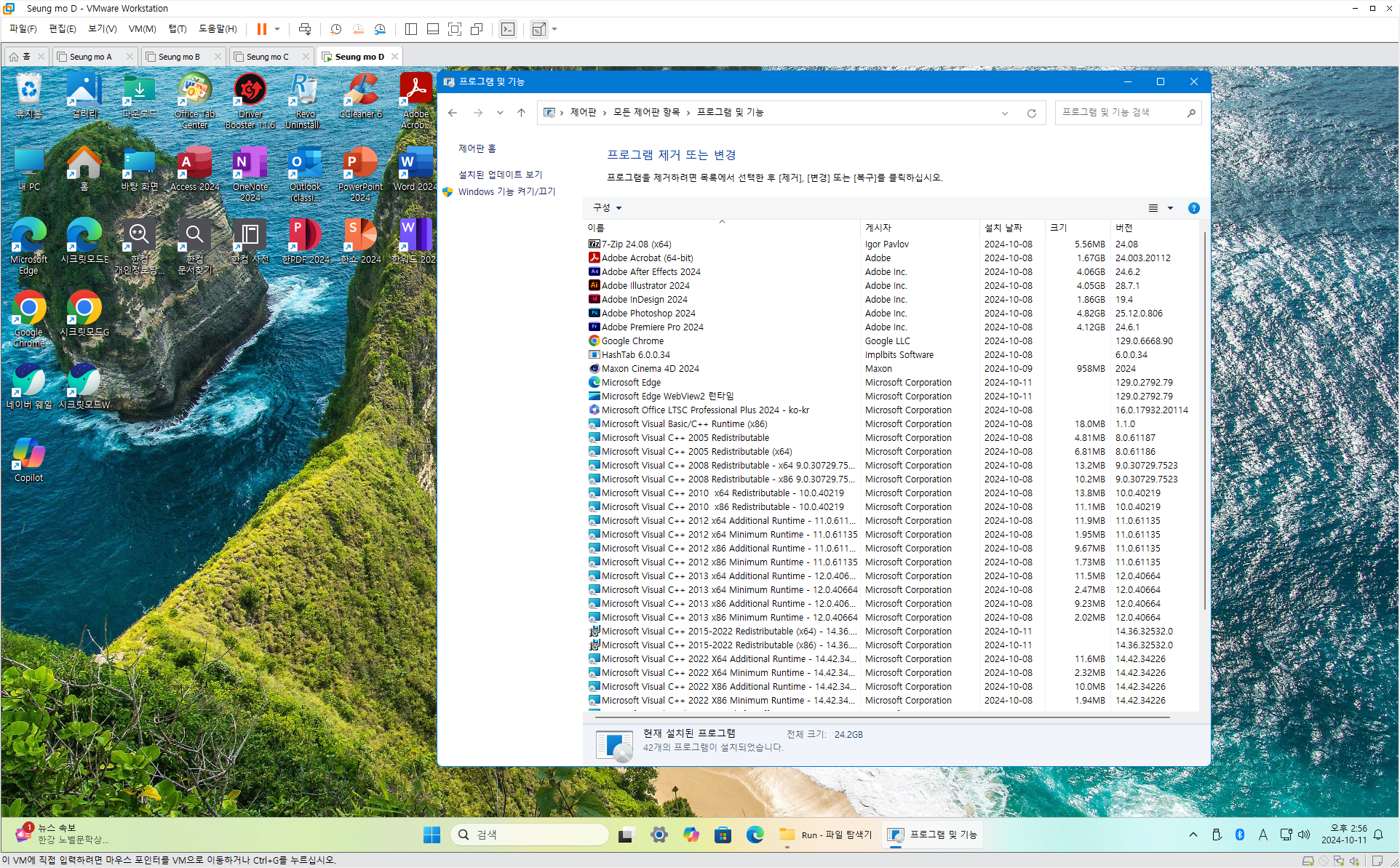Open view options dropdown arrow
Image resolution: width=1400 pixels, height=868 pixels.
click(1170, 208)
